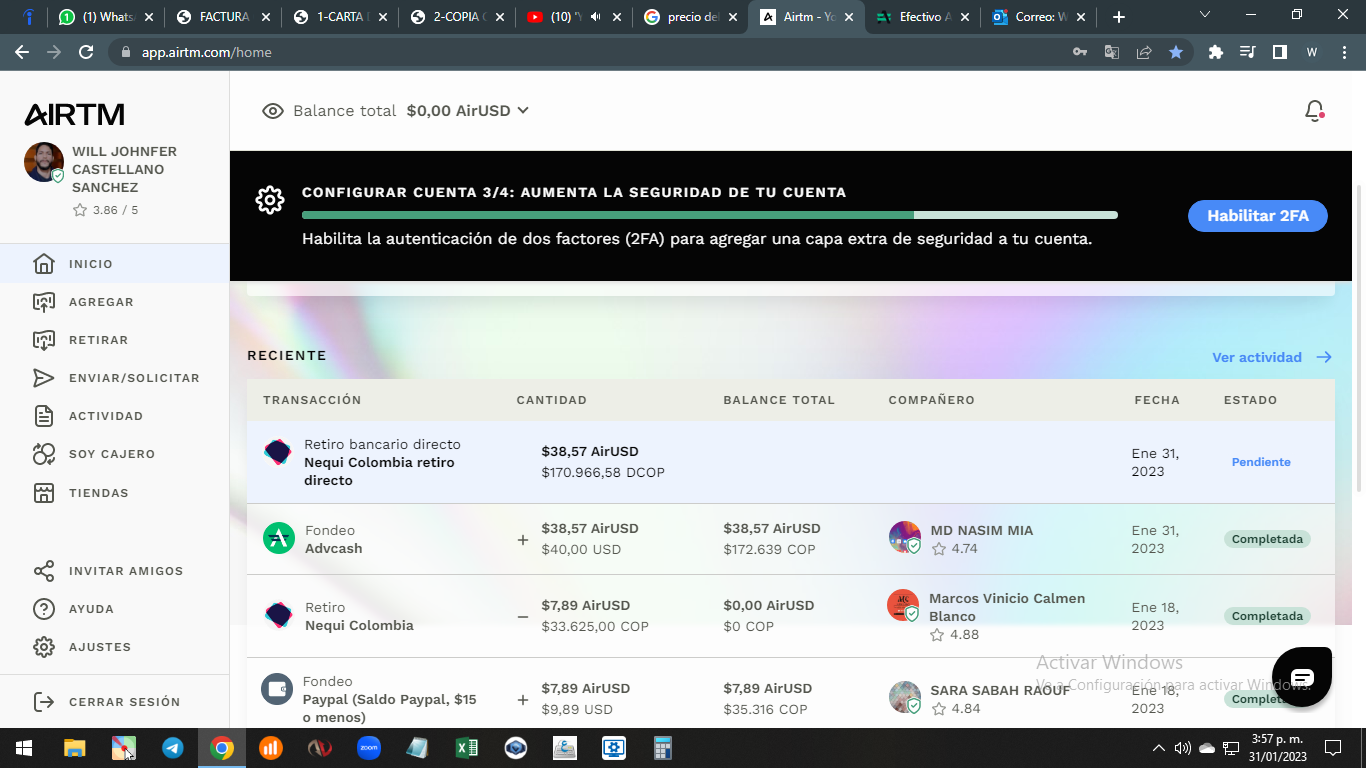The image size is (1366, 768).
Task: Switch to the WhatsApp browser tab
Action: [107, 17]
